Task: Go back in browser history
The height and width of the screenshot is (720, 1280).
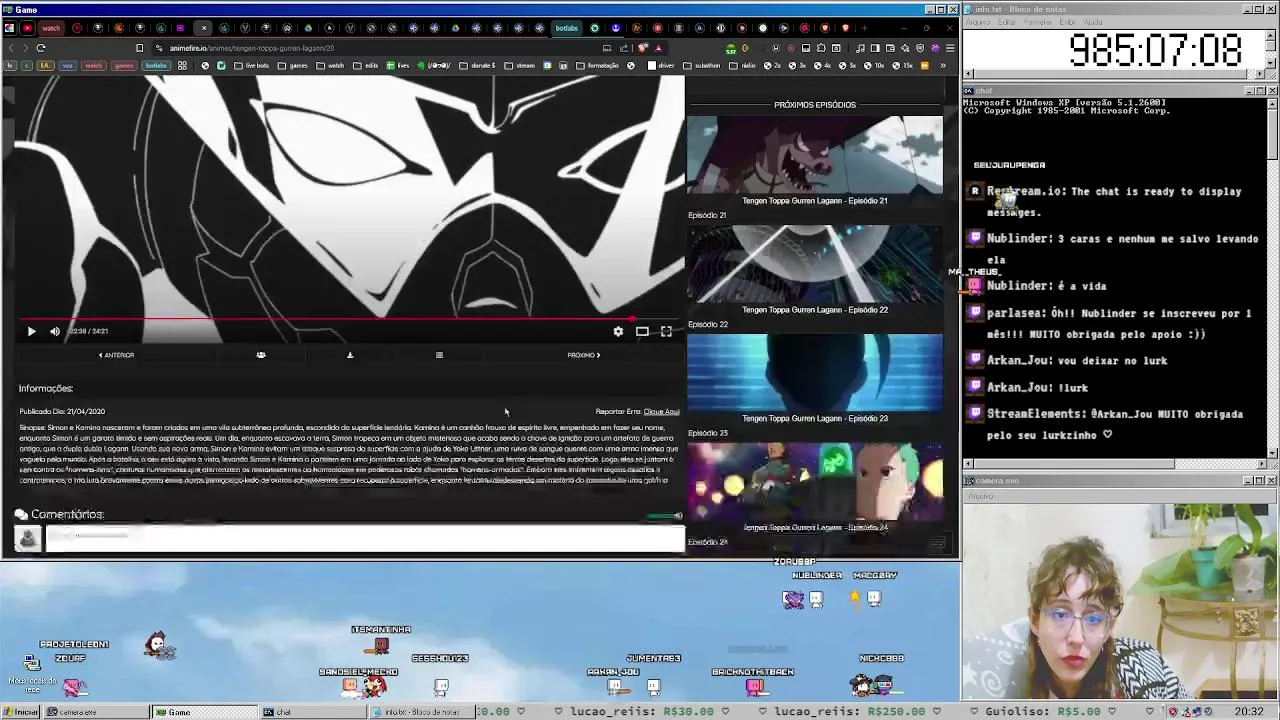Action: 12,48
